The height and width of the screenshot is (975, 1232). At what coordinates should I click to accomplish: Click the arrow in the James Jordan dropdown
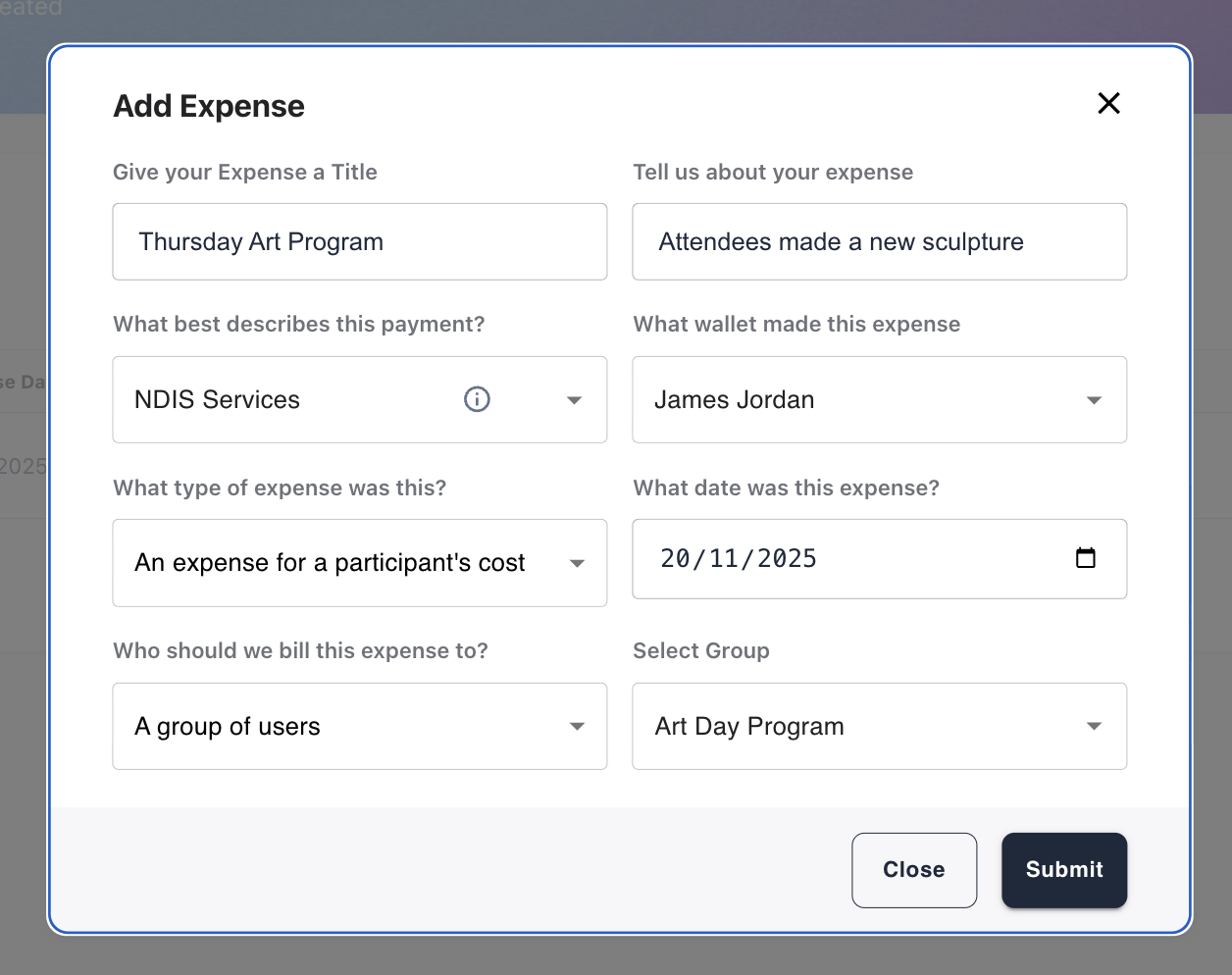tap(1094, 400)
